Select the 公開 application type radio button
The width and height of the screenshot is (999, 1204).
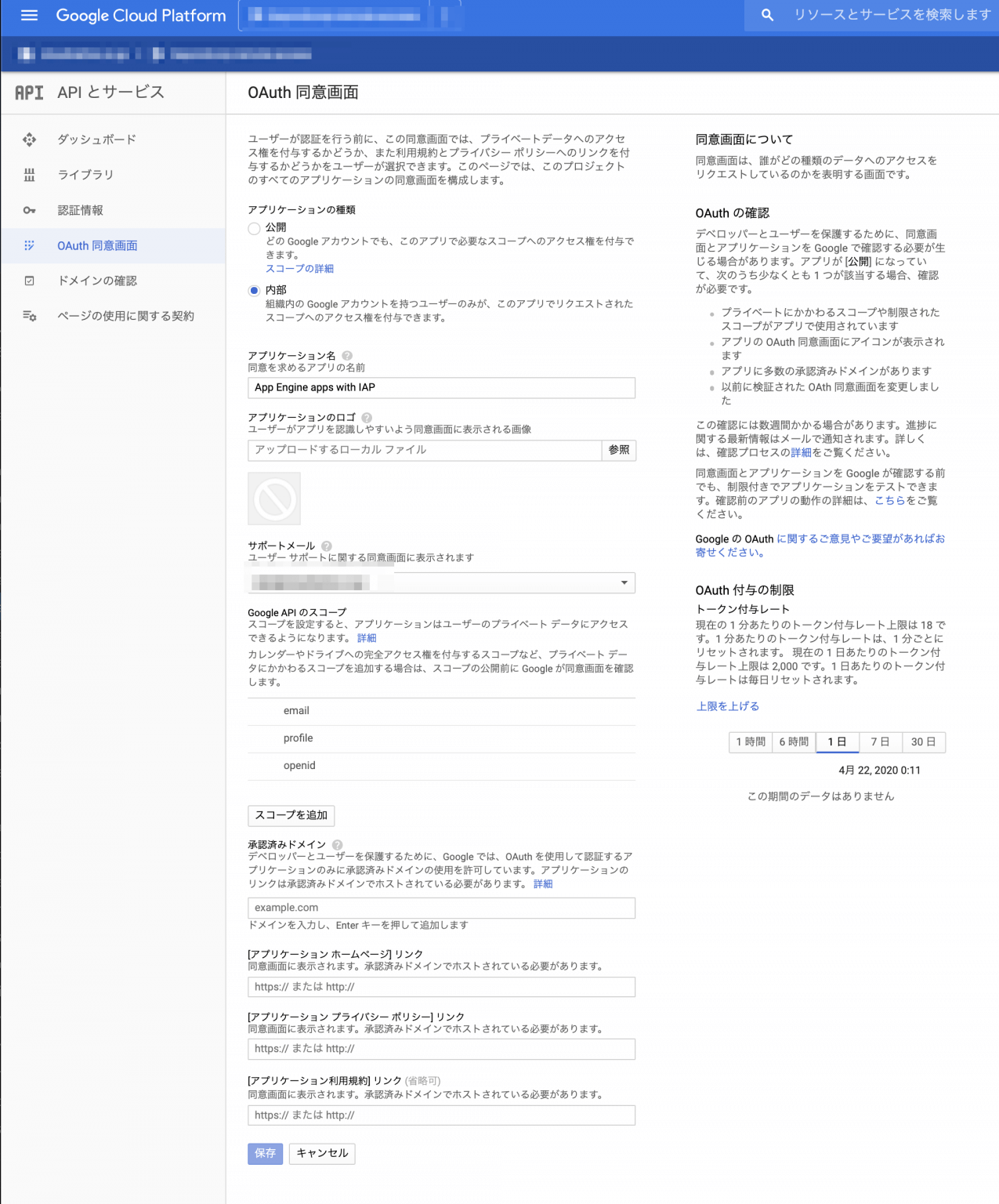(254, 228)
